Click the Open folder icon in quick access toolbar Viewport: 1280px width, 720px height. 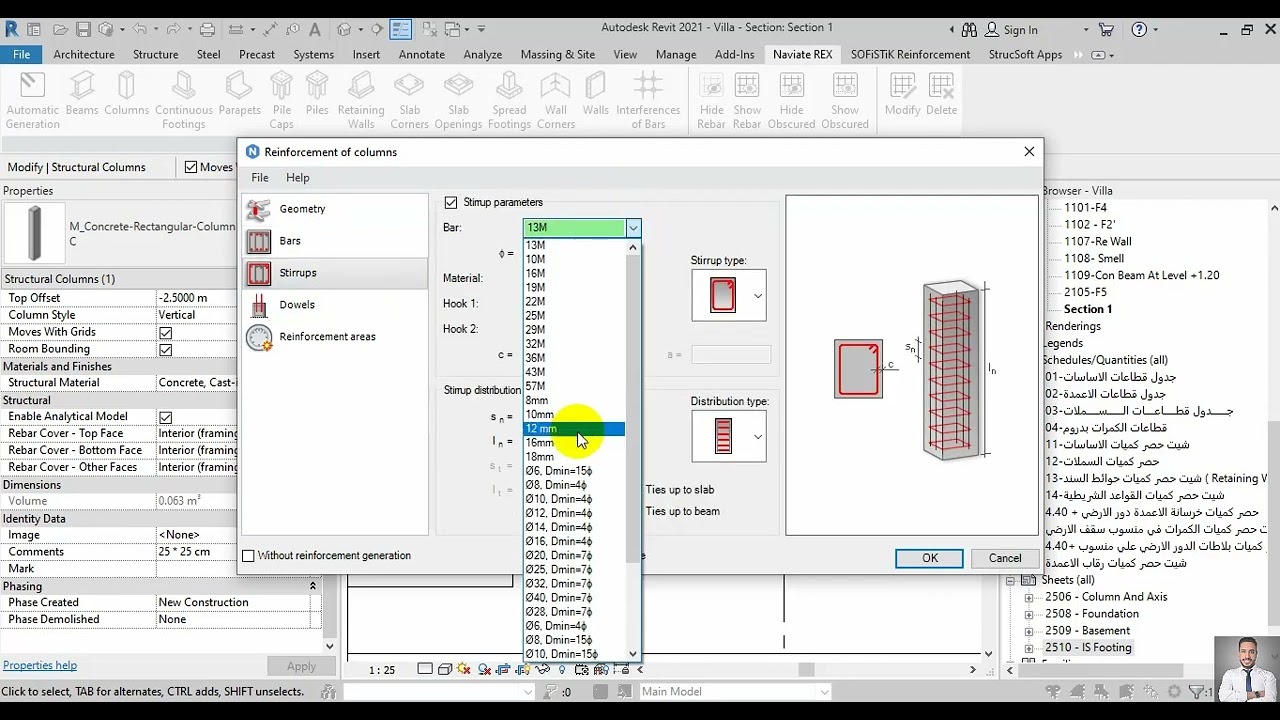(x=62, y=30)
